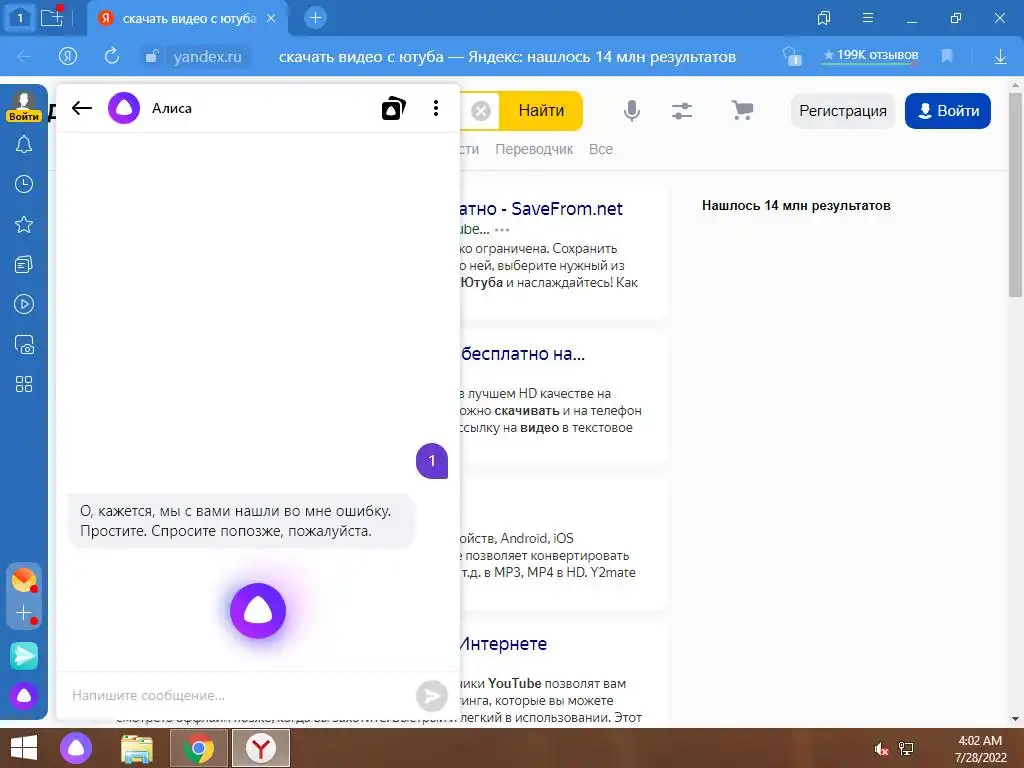
Task: Click blue Войти login button
Action: [948, 111]
